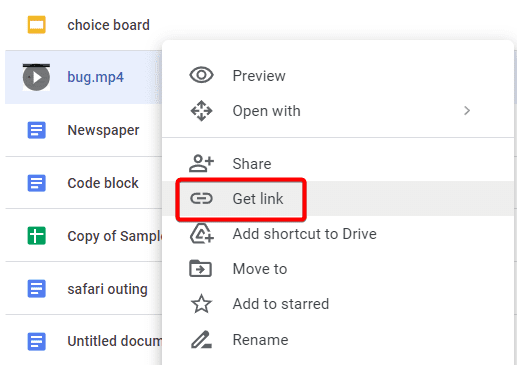This screenshot has height=365, width=517.
Task: Click the eye Preview icon
Action: [x=201, y=75]
